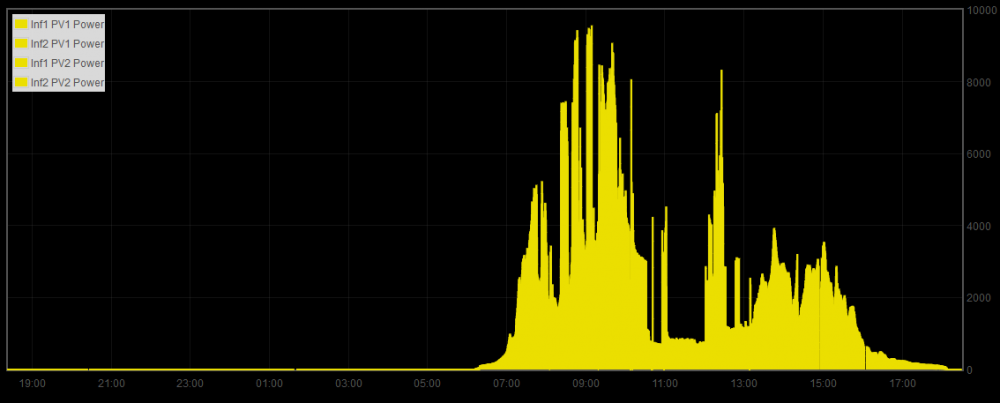The height and width of the screenshot is (403, 1000).
Task: Click the 01:00 time axis label
Action: pos(269,384)
